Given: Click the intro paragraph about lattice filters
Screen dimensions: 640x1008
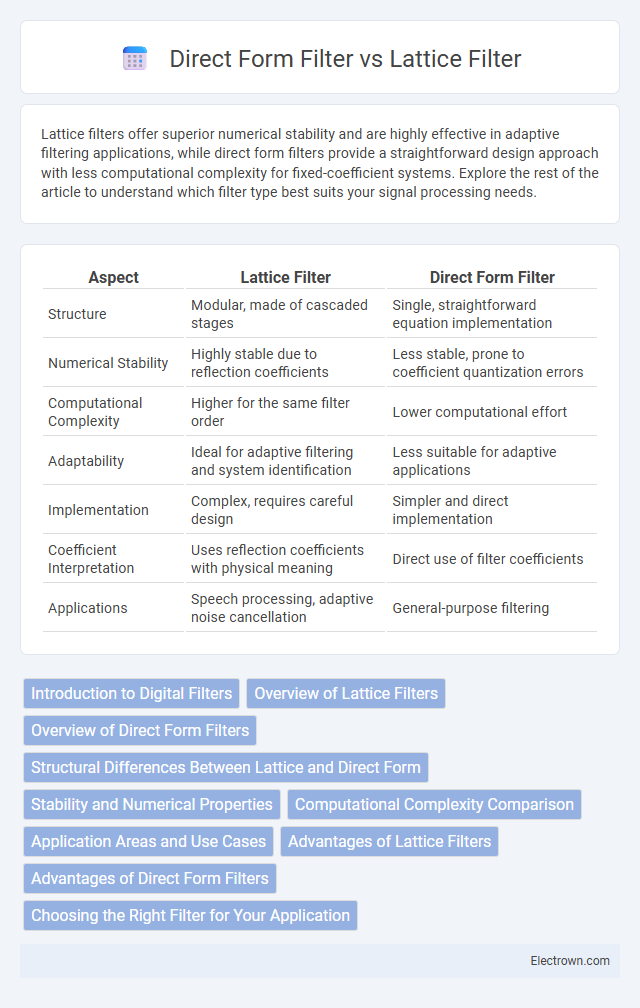Looking at the screenshot, I should [x=320, y=163].
